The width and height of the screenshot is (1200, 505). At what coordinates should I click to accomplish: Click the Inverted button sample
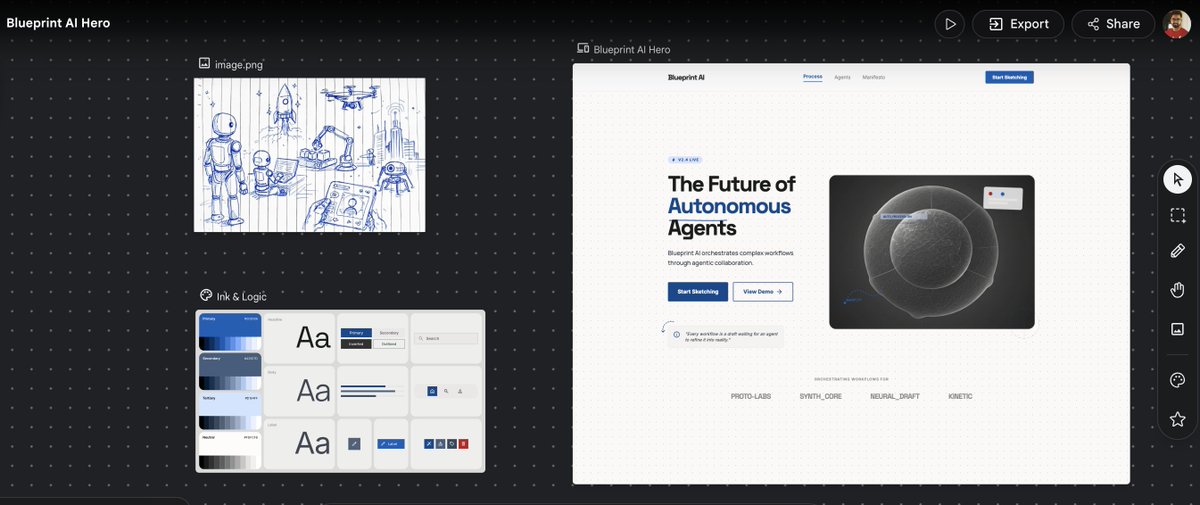tap(356, 344)
